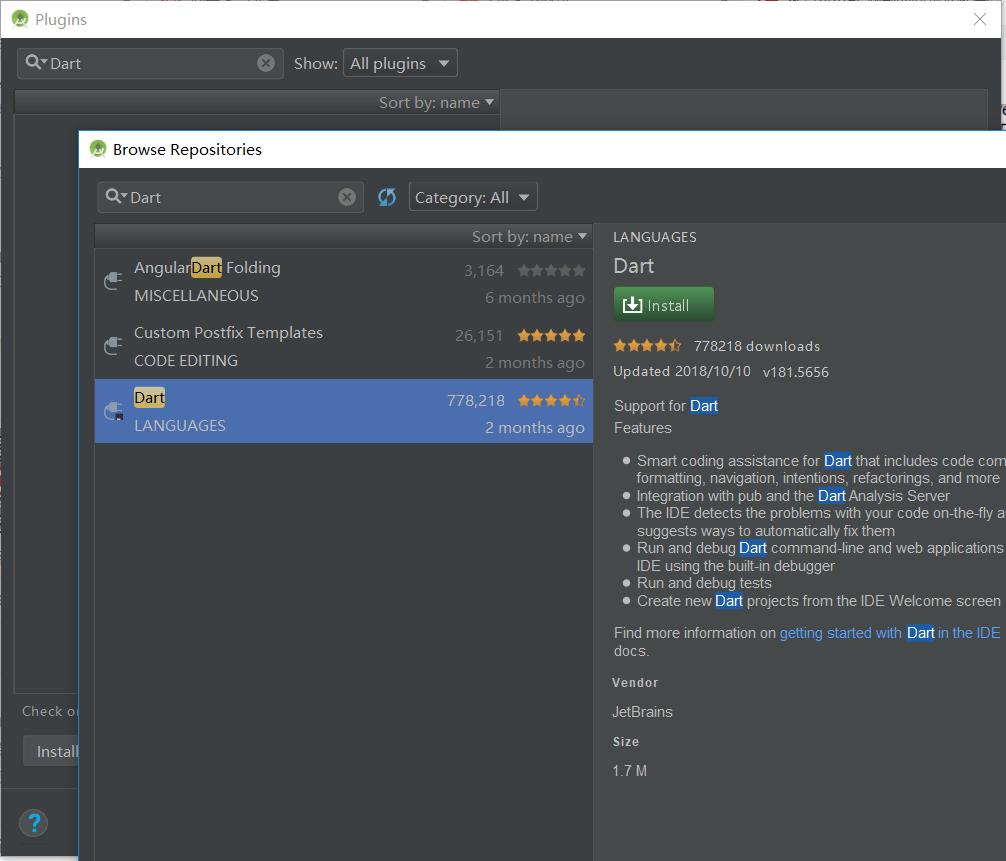The image size is (1006, 861).
Task: Click the Dart title in details pane
Action: [634, 266]
